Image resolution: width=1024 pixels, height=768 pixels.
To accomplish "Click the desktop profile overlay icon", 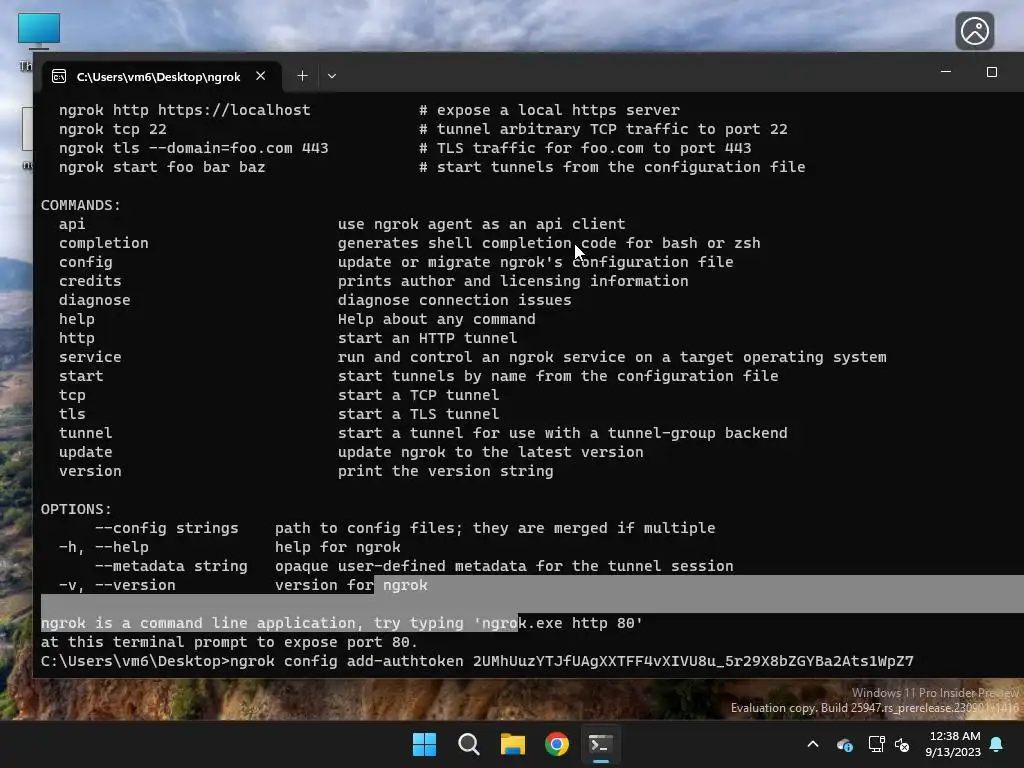I will [974, 31].
